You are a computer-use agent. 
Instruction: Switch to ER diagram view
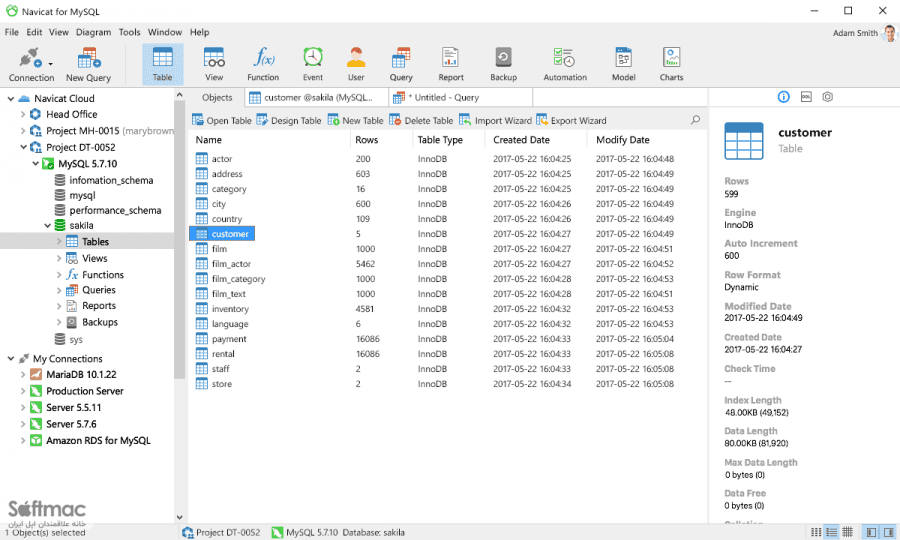click(x=848, y=532)
